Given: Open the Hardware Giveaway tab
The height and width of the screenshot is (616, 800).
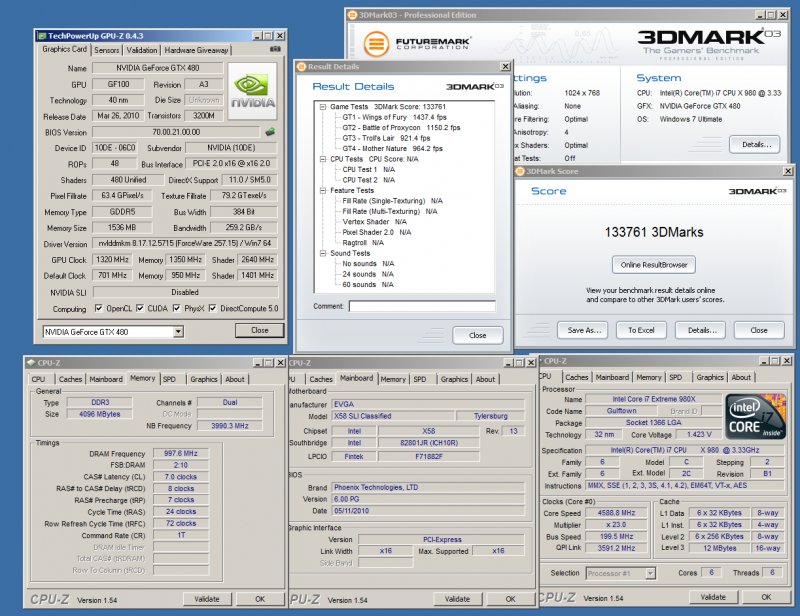Looking at the screenshot, I should click(196, 50).
